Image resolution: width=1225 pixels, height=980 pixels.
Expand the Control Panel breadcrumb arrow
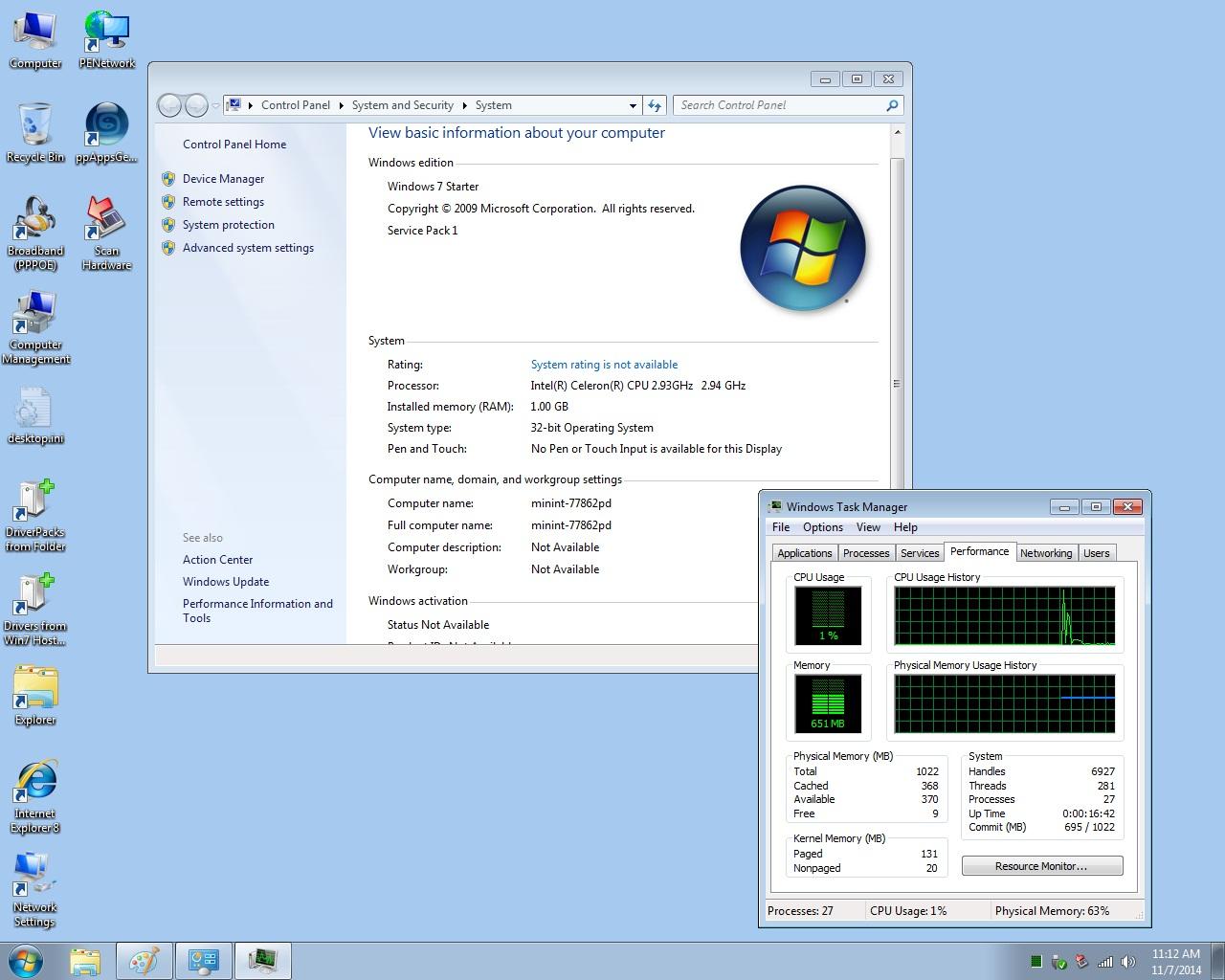click(341, 105)
